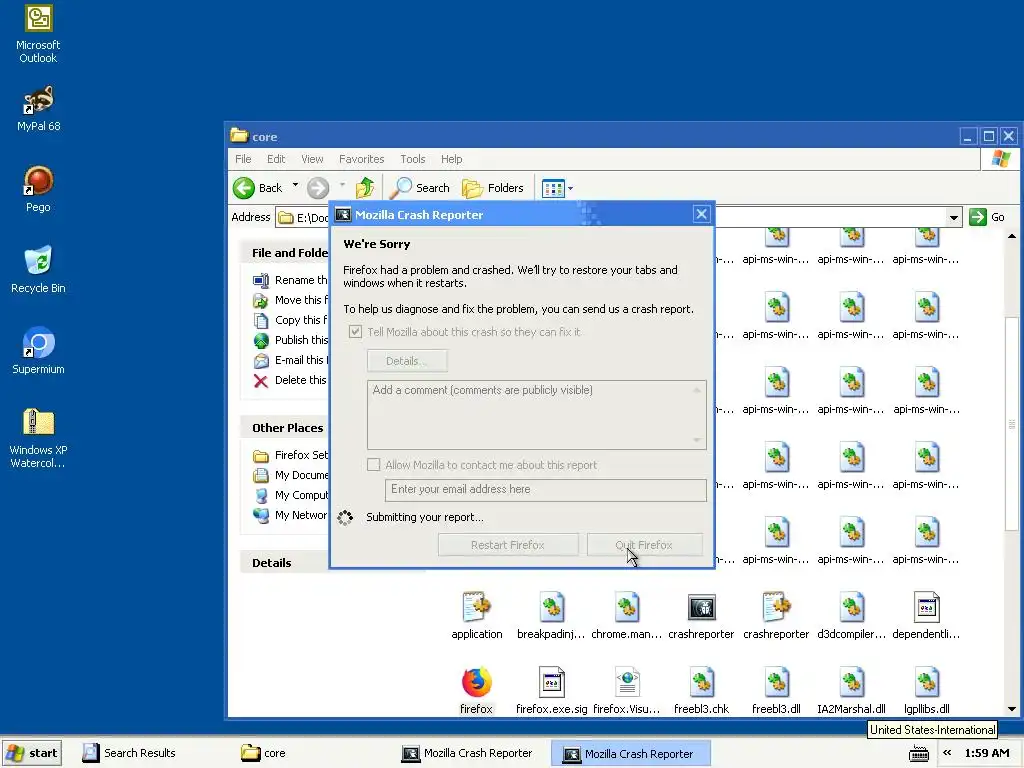Image resolution: width=1024 pixels, height=768 pixels.
Task: Open Search in the Explorer toolbar
Action: (x=420, y=188)
